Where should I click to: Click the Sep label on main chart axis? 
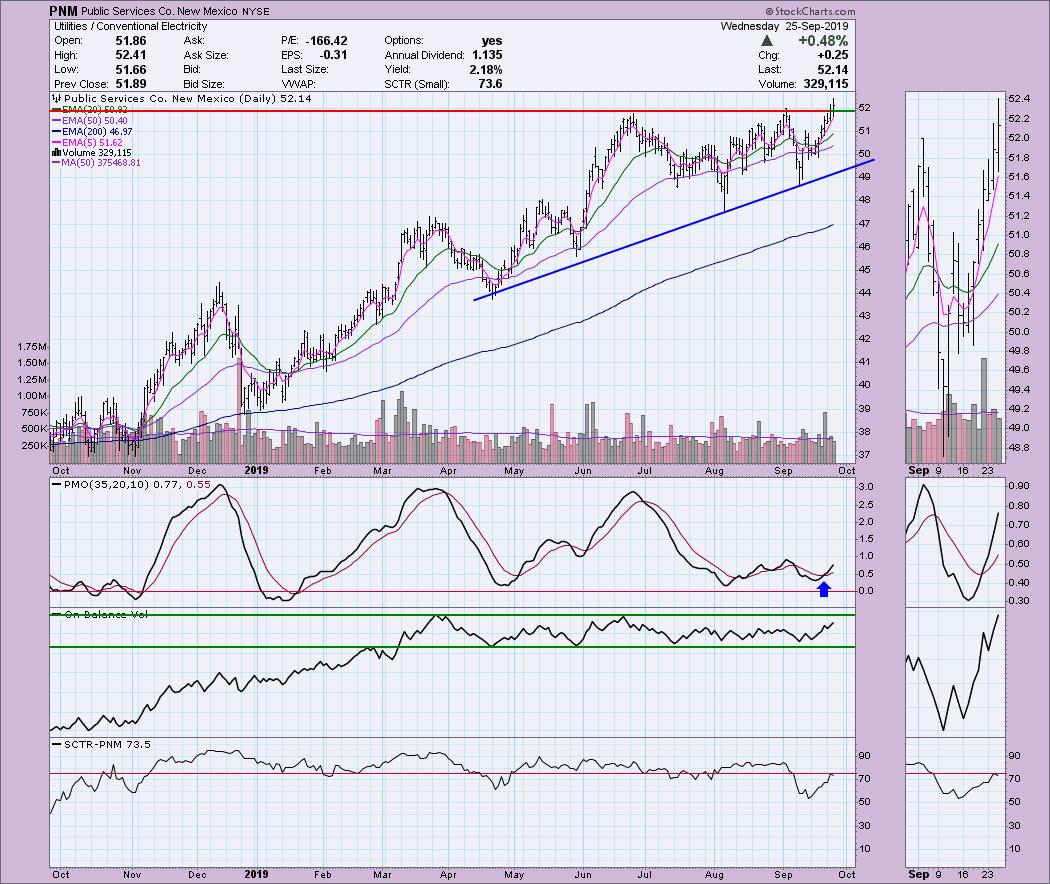coord(781,467)
